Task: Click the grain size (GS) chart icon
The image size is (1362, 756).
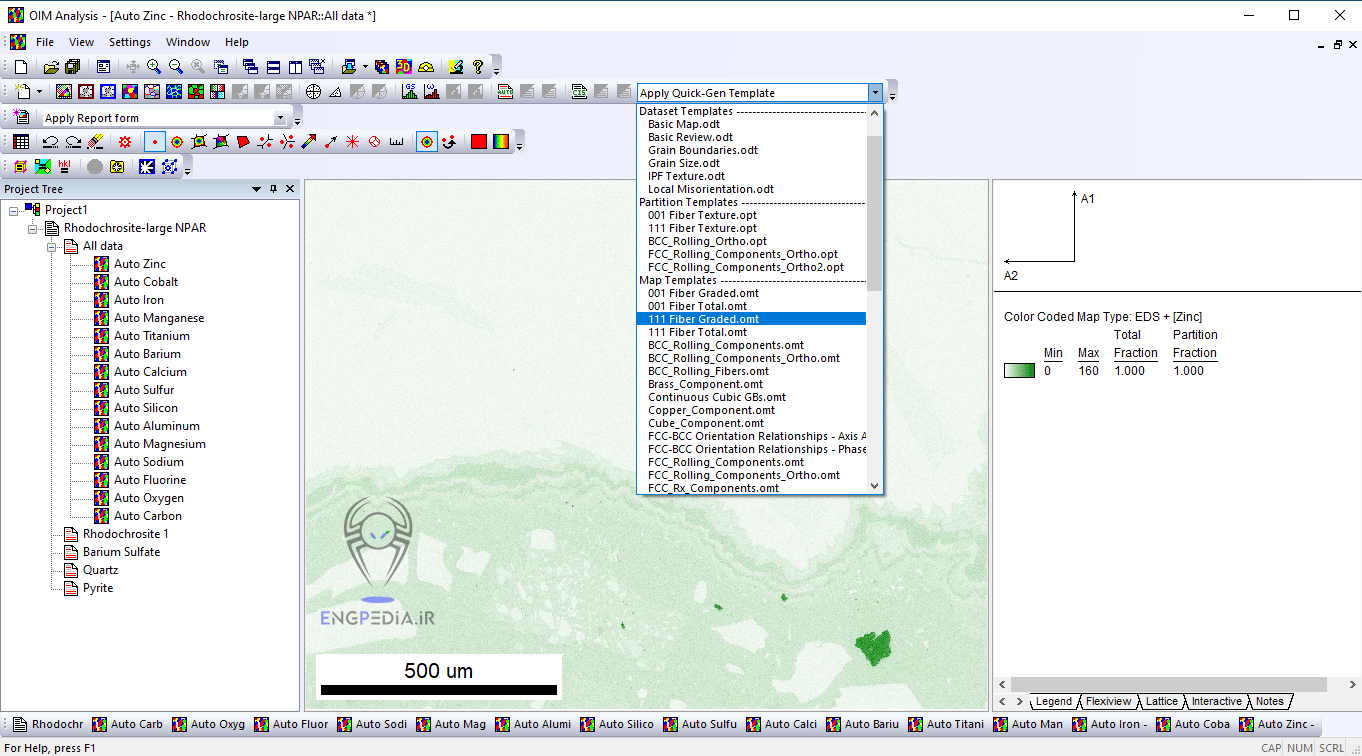Action: coord(409,92)
